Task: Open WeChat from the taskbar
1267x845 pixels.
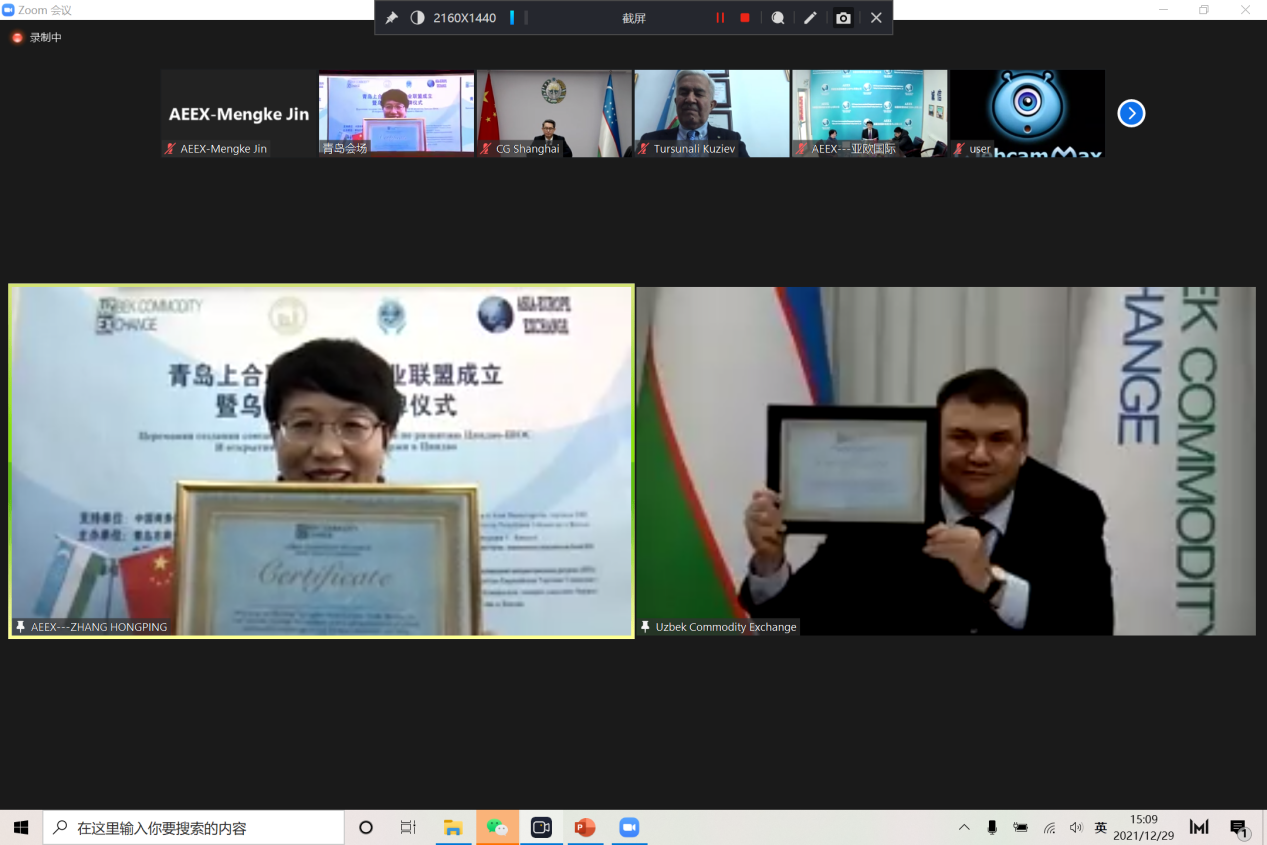Action: [x=497, y=827]
